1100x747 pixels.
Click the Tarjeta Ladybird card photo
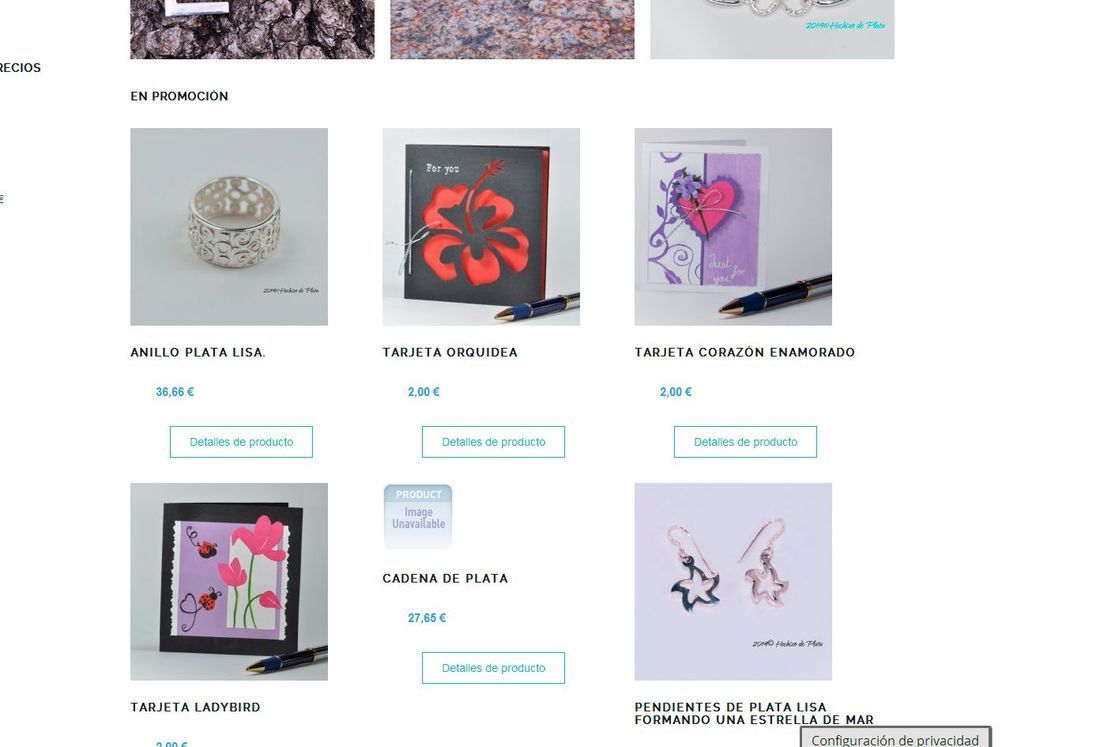[229, 581]
